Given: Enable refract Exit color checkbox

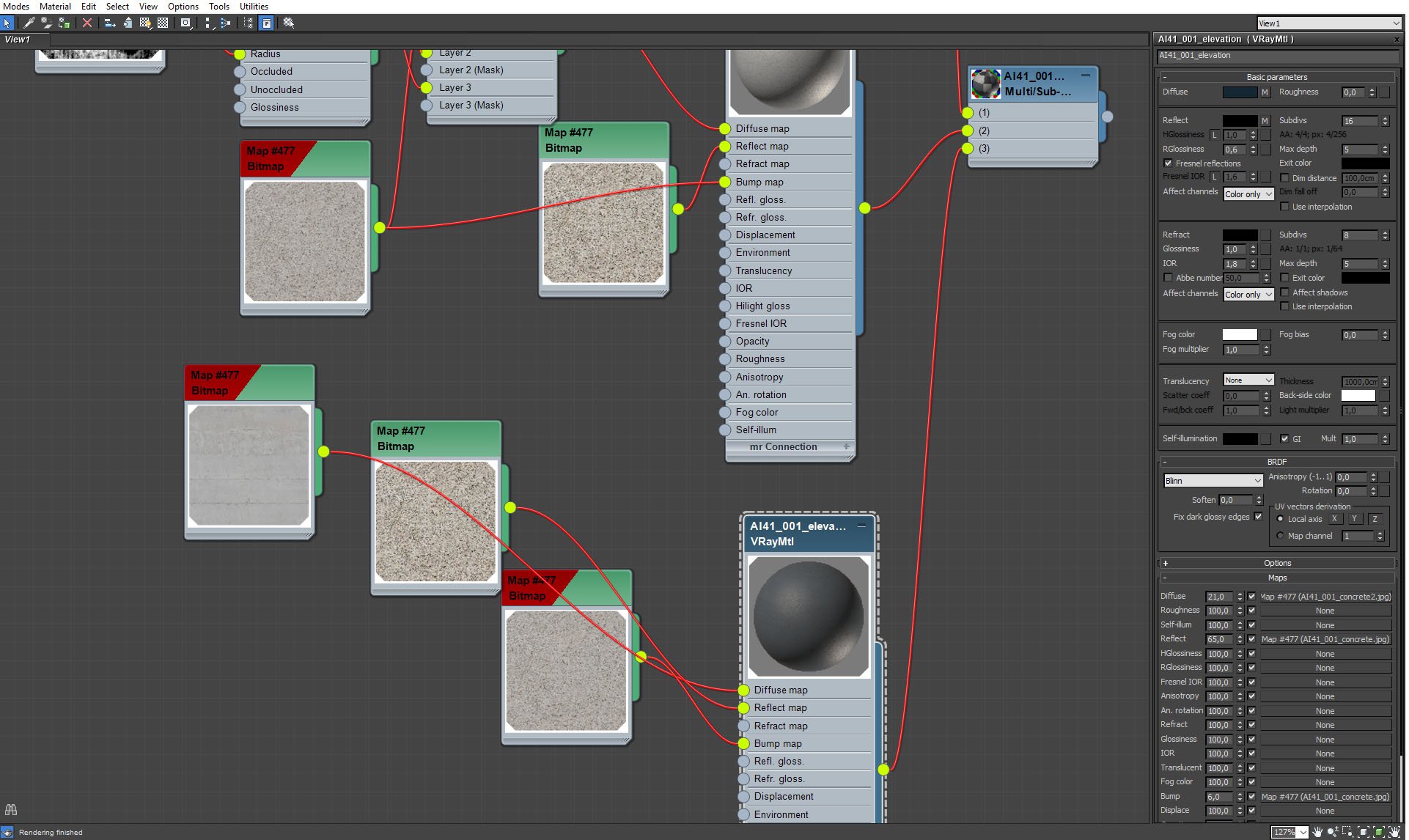Looking at the screenshot, I should [1284, 278].
